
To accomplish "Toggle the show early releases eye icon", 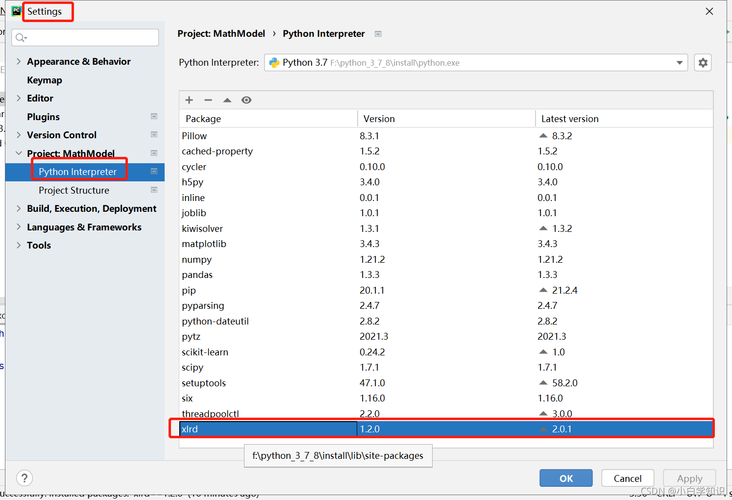I will point(246,100).
